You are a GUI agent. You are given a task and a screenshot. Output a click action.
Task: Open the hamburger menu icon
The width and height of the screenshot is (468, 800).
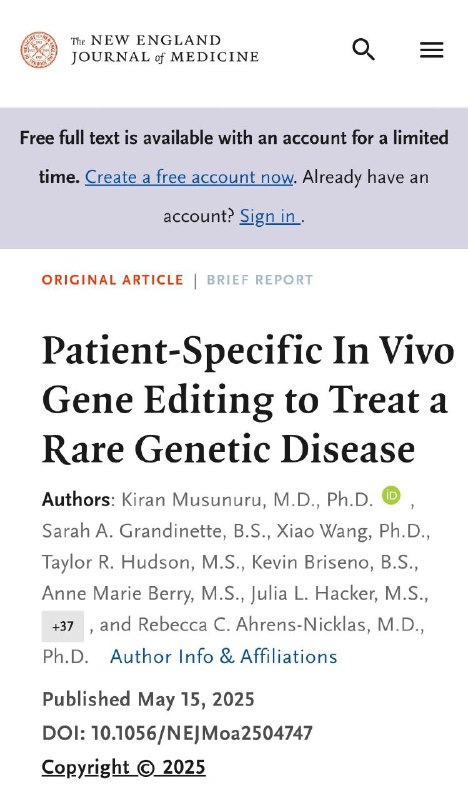431,50
